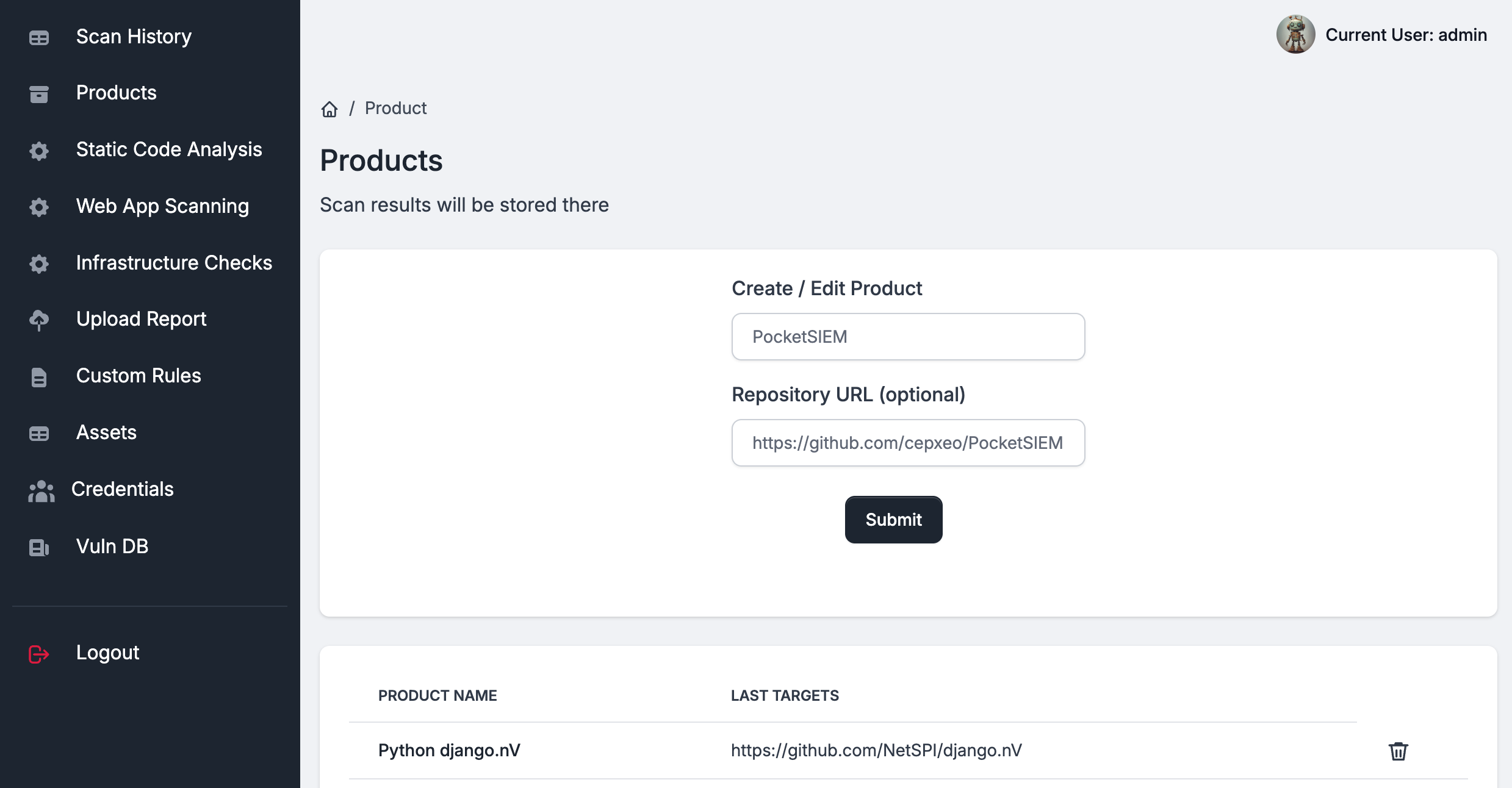Viewport: 1512px width, 788px height.
Task: Click the Upload Report cloud icon
Action: [x=39, y=320]
